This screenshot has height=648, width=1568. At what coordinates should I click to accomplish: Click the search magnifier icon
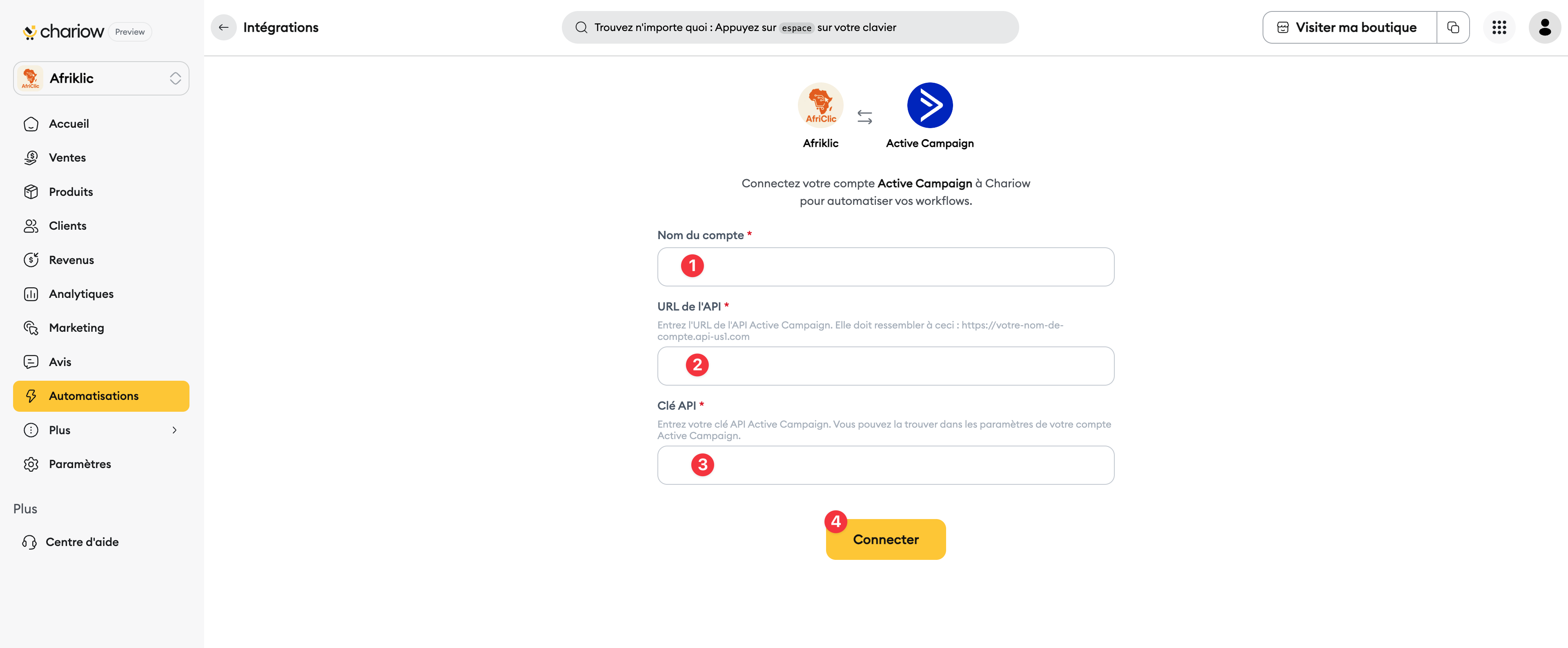tap(581, 27)
